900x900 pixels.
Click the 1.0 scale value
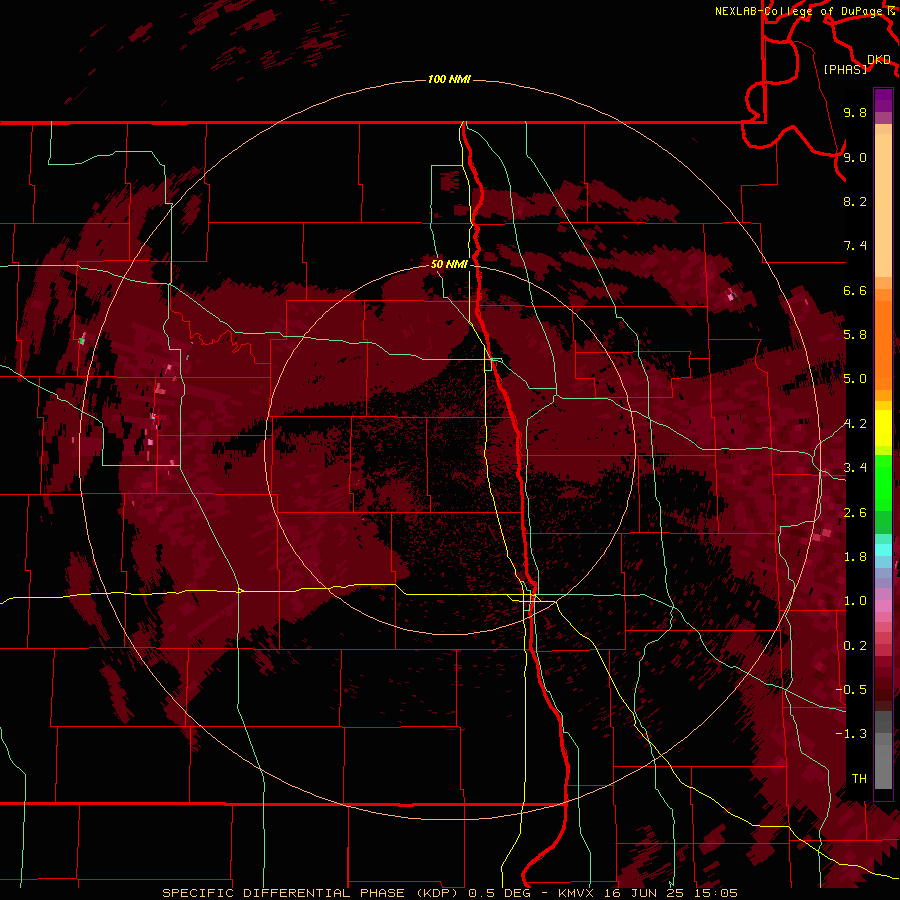click(855, 601)
